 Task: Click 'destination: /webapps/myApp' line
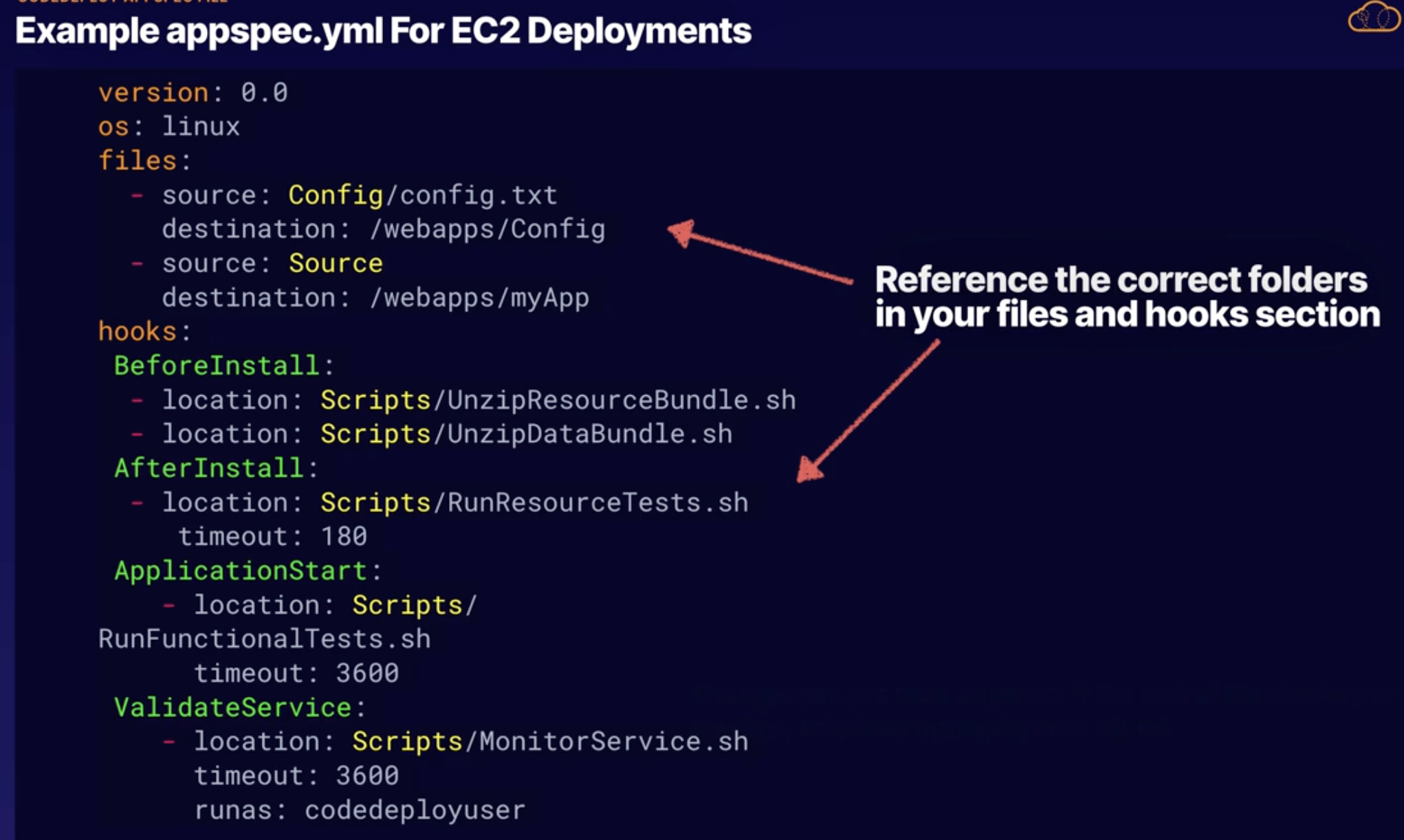coord(375,298)
